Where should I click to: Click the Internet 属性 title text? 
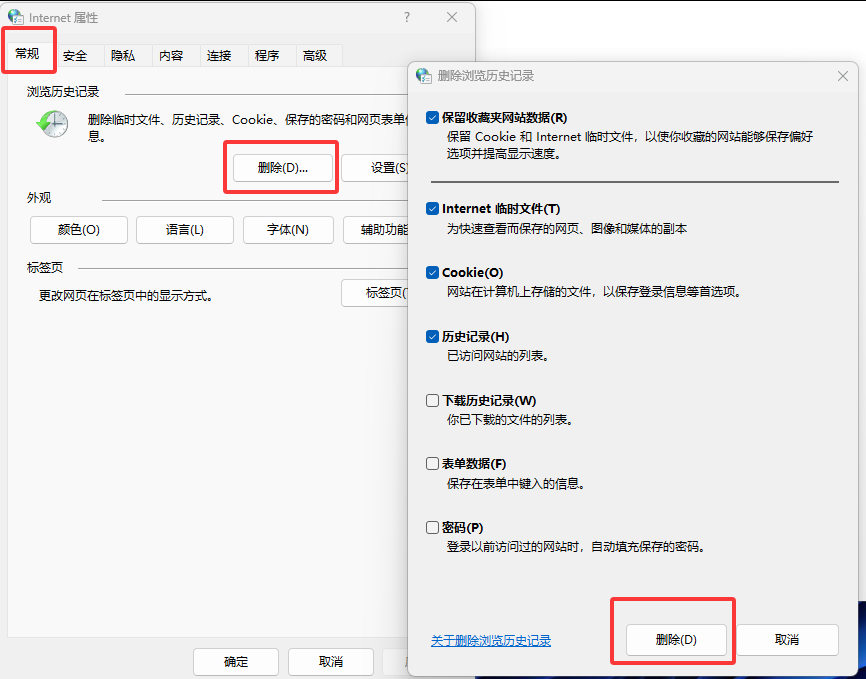pos(63,18)
